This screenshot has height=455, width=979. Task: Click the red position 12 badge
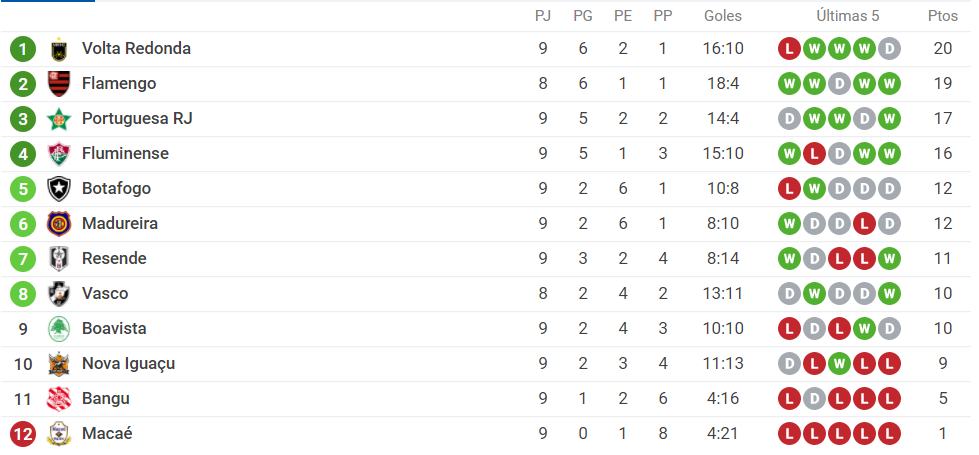23,434
